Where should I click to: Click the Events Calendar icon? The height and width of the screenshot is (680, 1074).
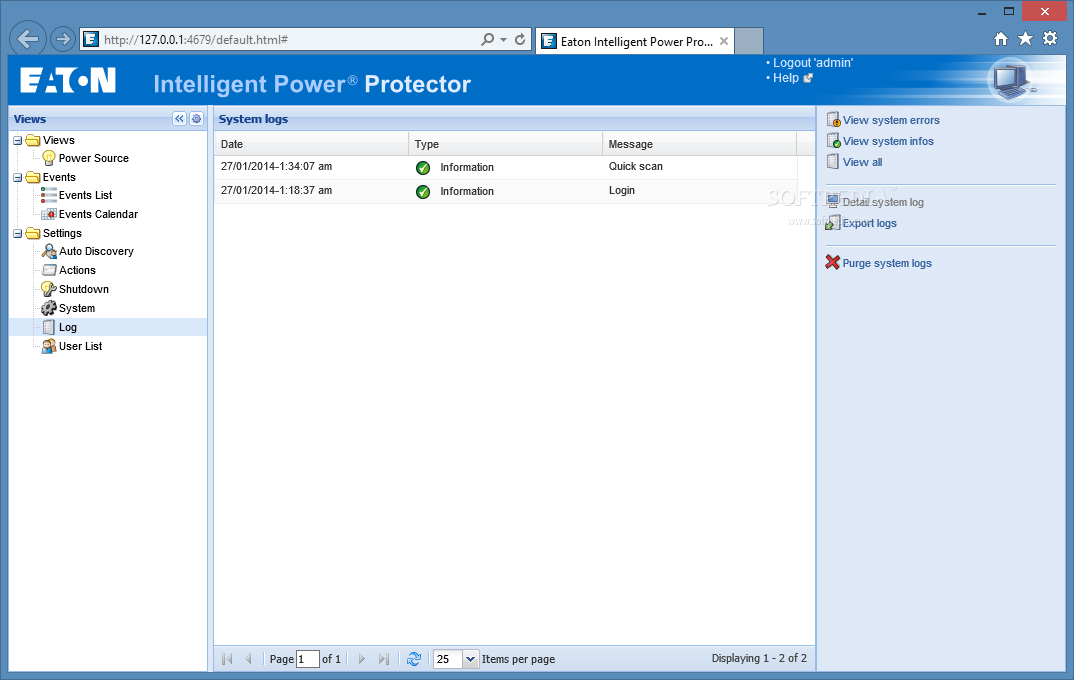tap(49, 214)
